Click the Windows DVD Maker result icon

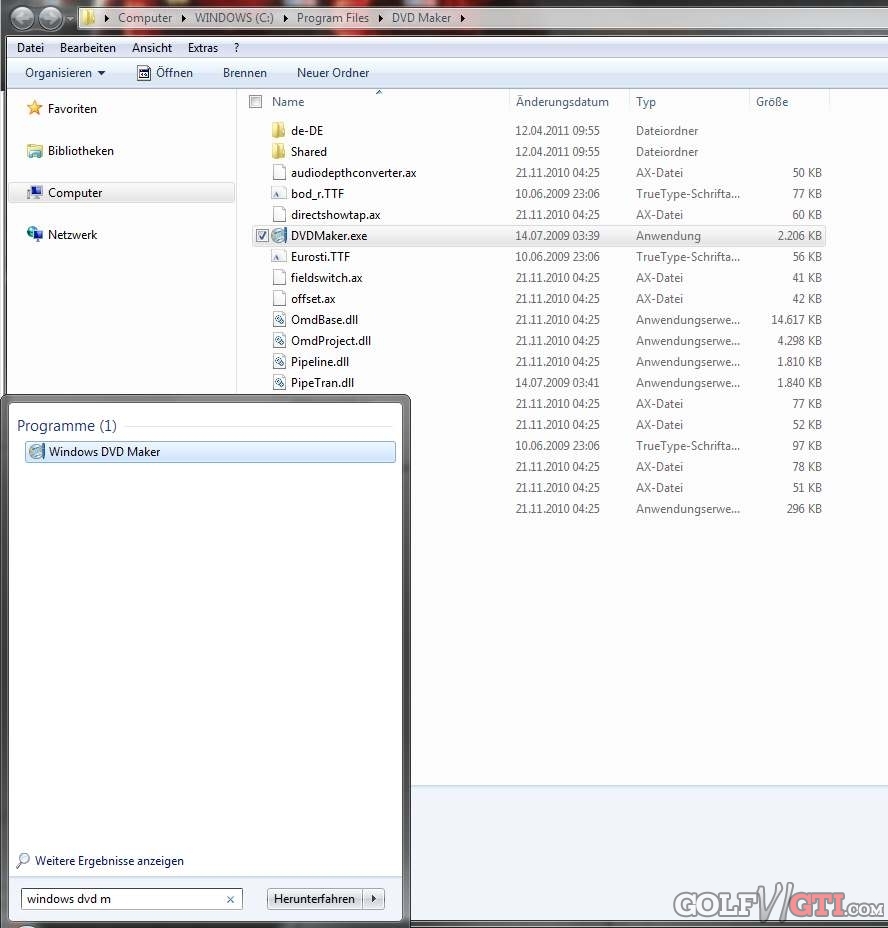[37, 452]
